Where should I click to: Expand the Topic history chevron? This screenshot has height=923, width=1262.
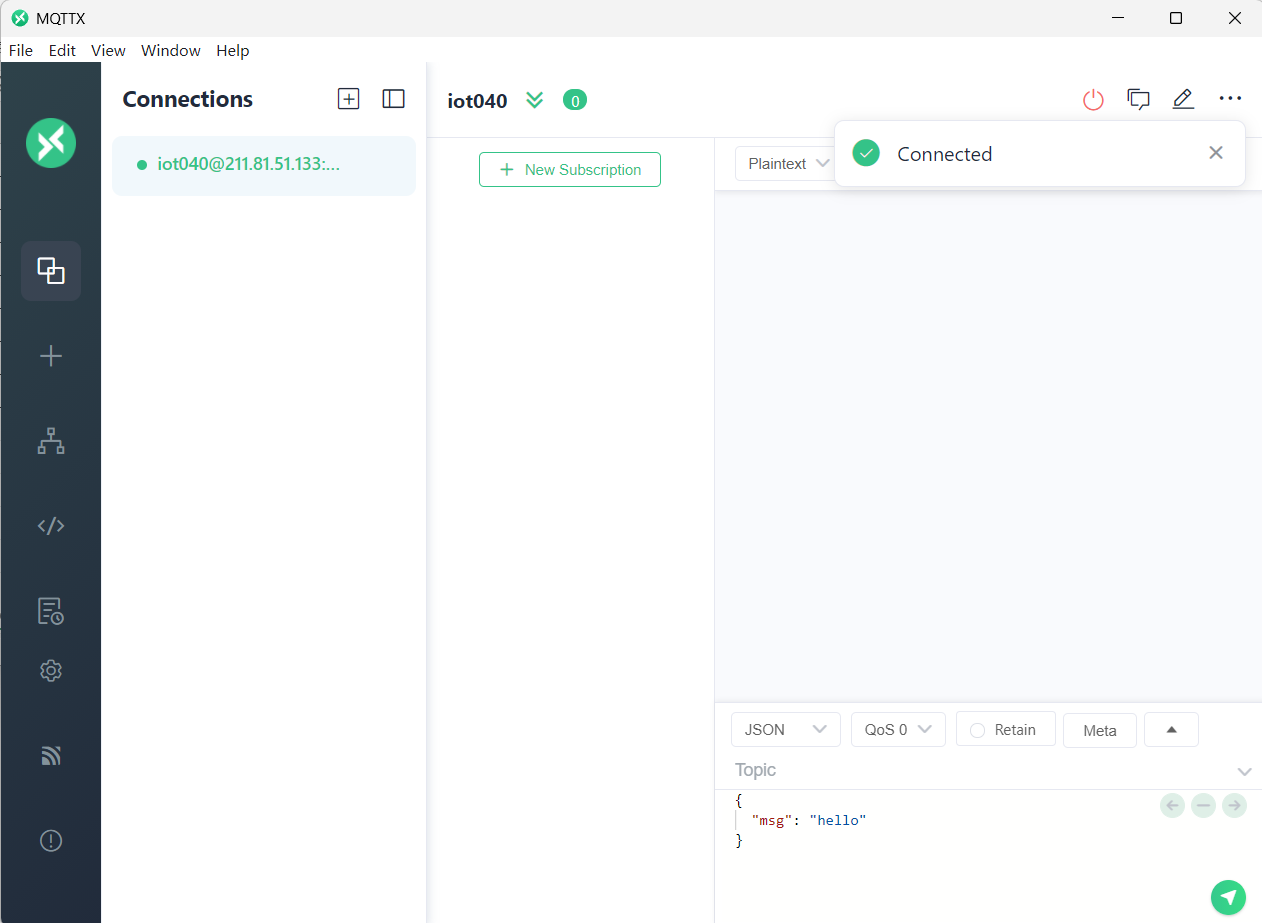1244,772
